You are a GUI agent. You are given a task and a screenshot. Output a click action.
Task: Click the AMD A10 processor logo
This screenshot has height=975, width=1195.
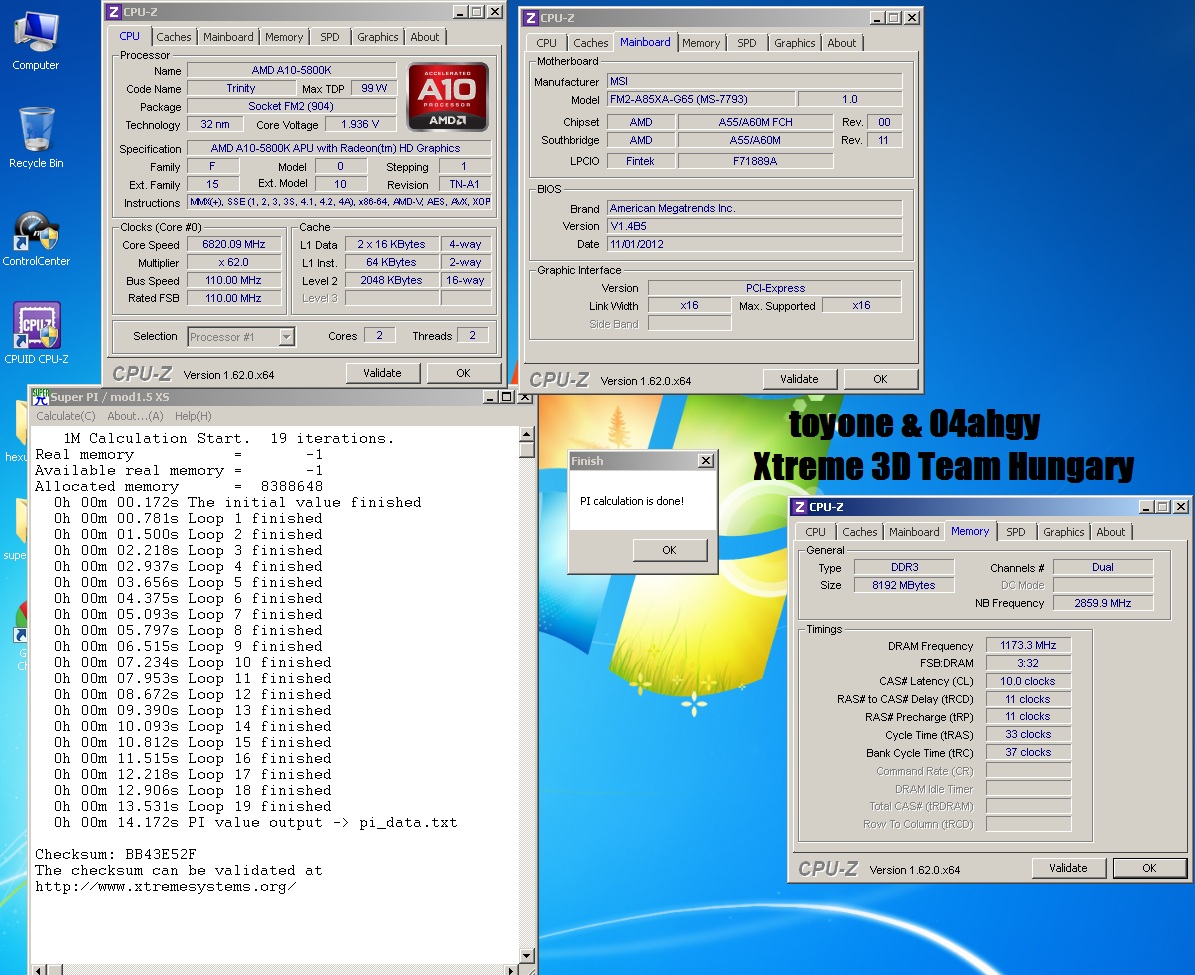click(x=447, y=97)
